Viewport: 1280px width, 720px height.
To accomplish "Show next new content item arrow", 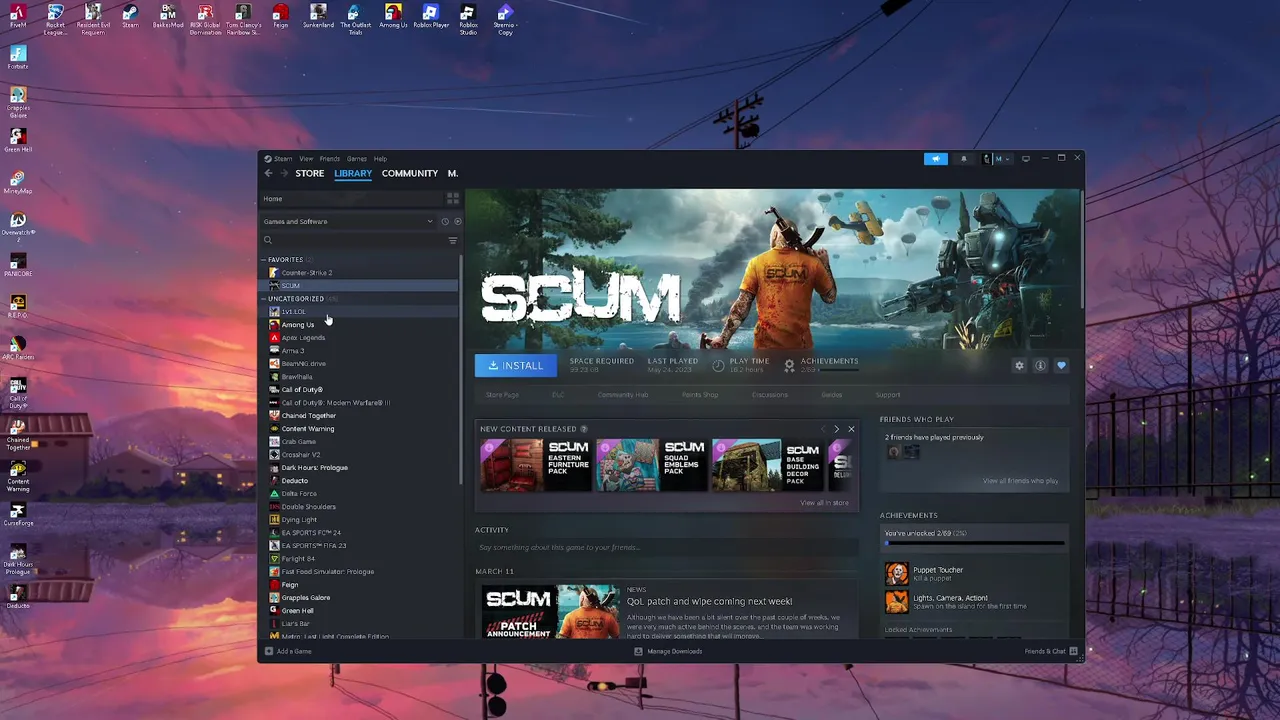I will pyautogui.click(x=837, y=429).
